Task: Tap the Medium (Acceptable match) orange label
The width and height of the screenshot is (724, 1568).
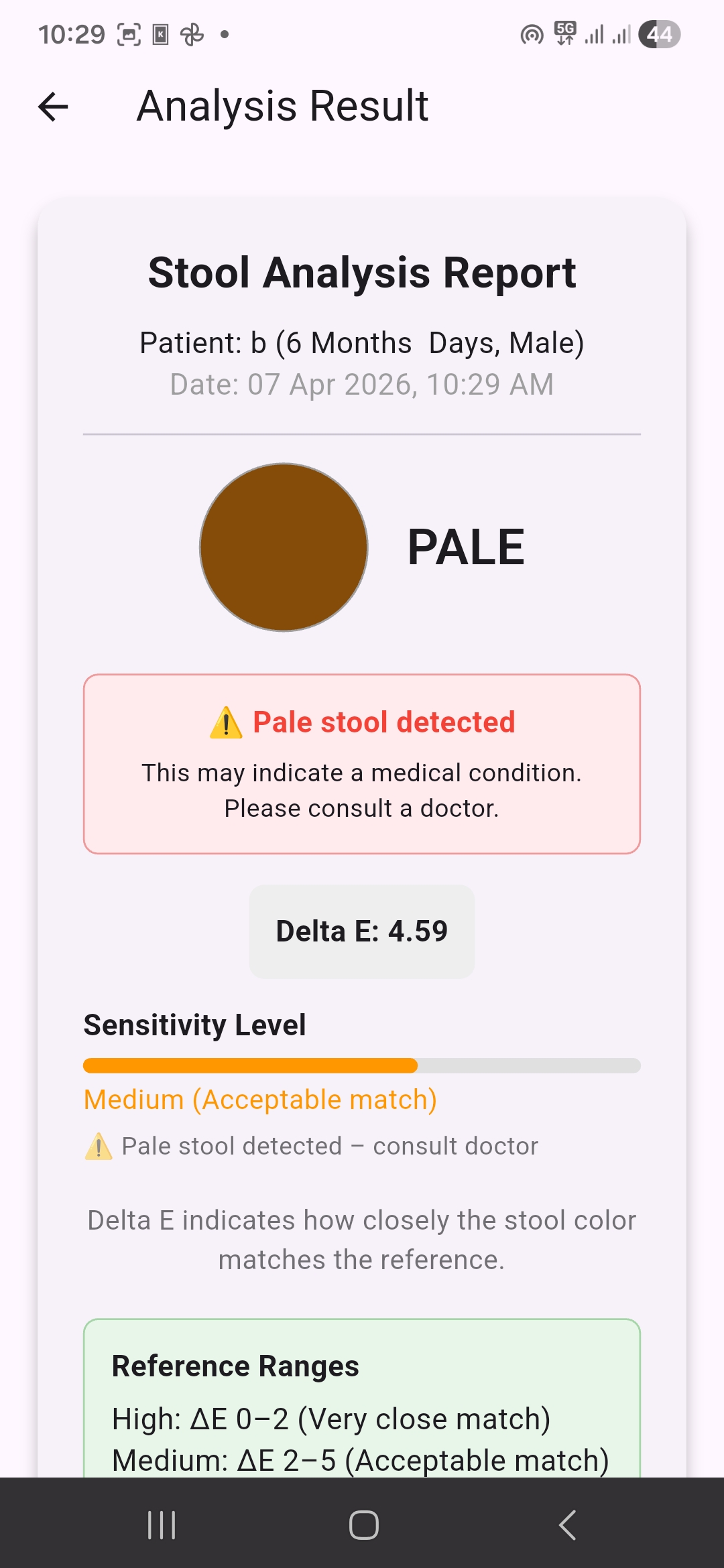Action: pyautogui.click(x=260, y=1100)
